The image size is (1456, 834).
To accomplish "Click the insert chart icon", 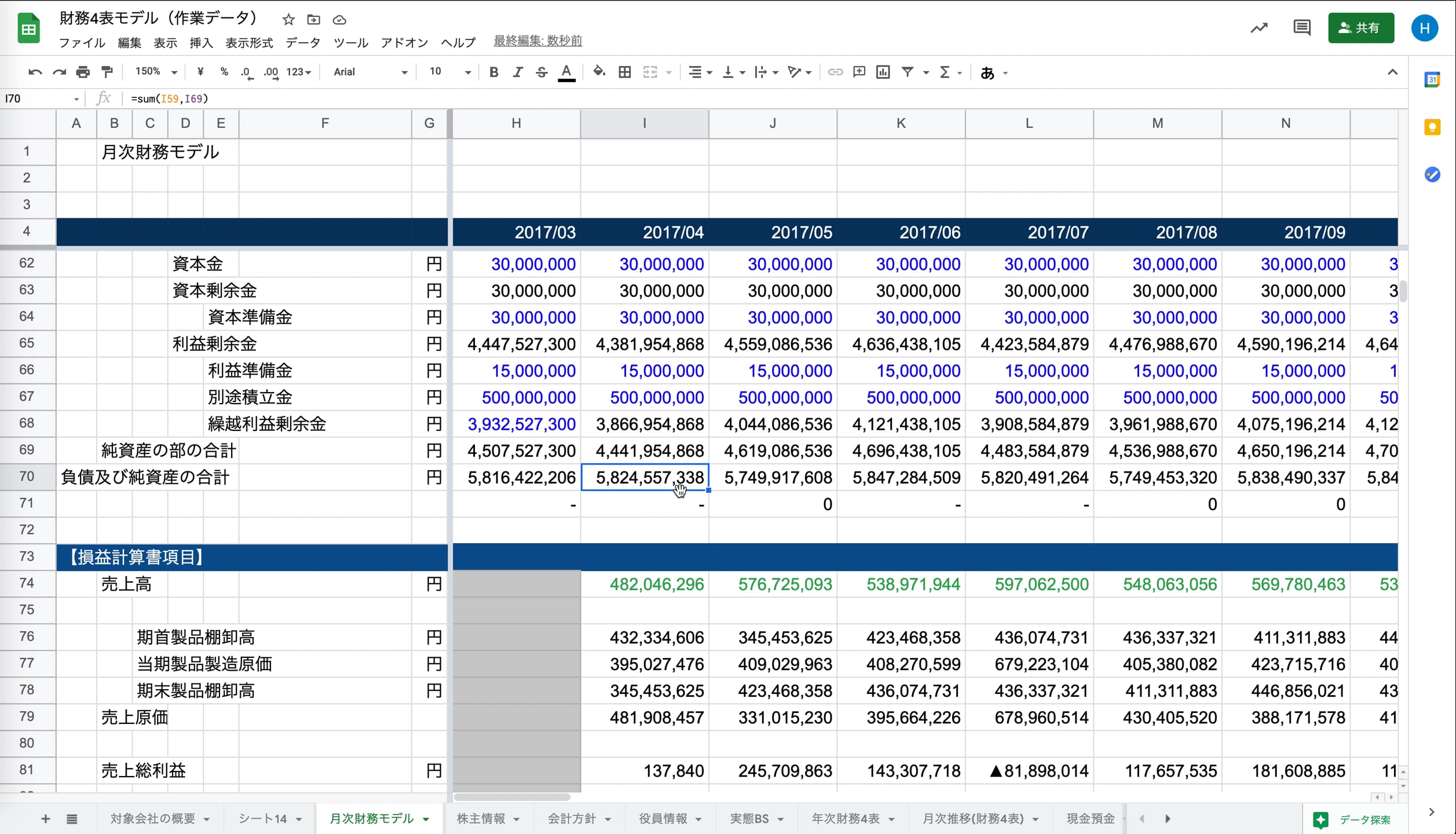I will [x=883, y=72].
